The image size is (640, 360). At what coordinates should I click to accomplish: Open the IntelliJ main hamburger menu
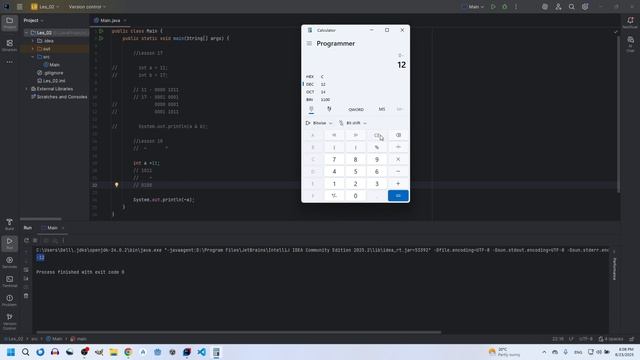pyautogui.click(x=19, y=7)
